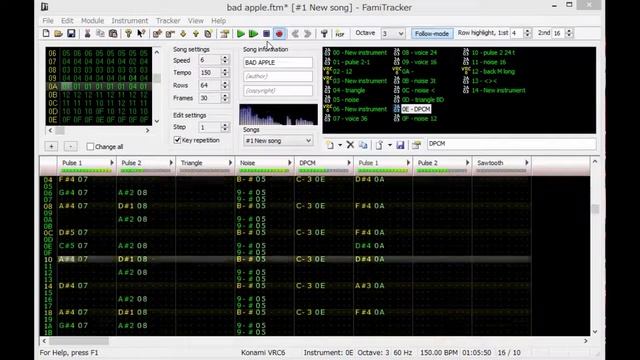Adjust the Rows spinner arrows
The height and width of the screenshot is (360, 640).
[x=224, y=85]
